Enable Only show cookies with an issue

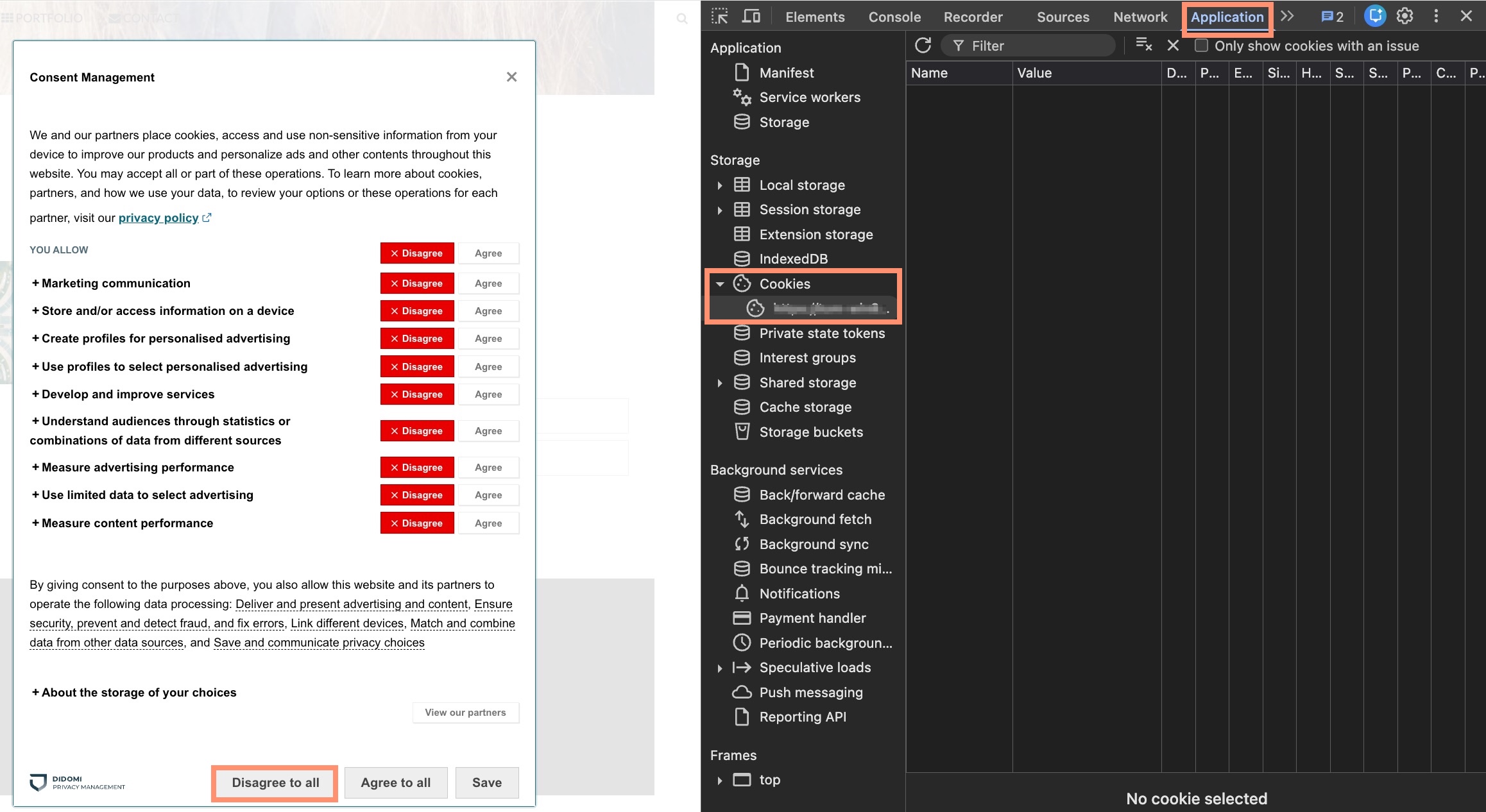pos(1202,46)
